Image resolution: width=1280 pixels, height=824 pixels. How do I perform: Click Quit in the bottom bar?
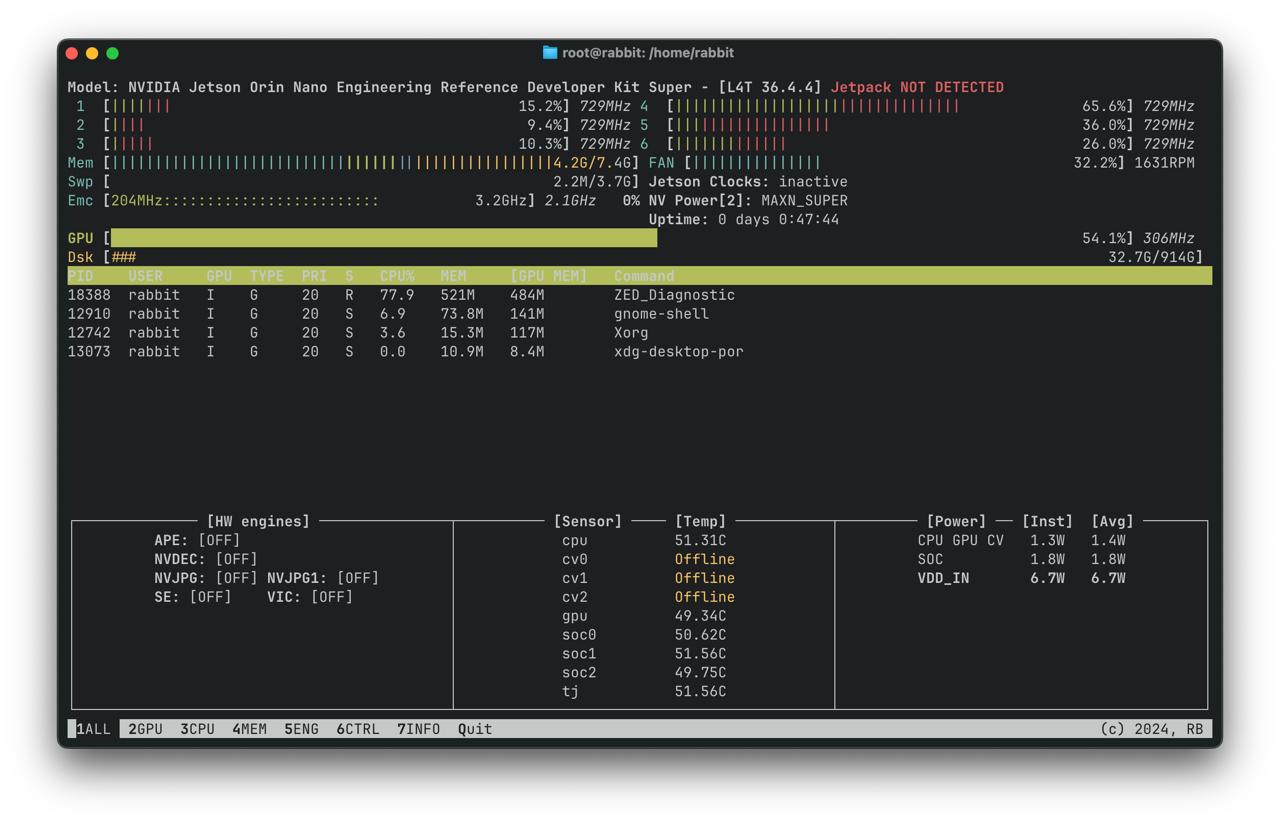[475, 729]
